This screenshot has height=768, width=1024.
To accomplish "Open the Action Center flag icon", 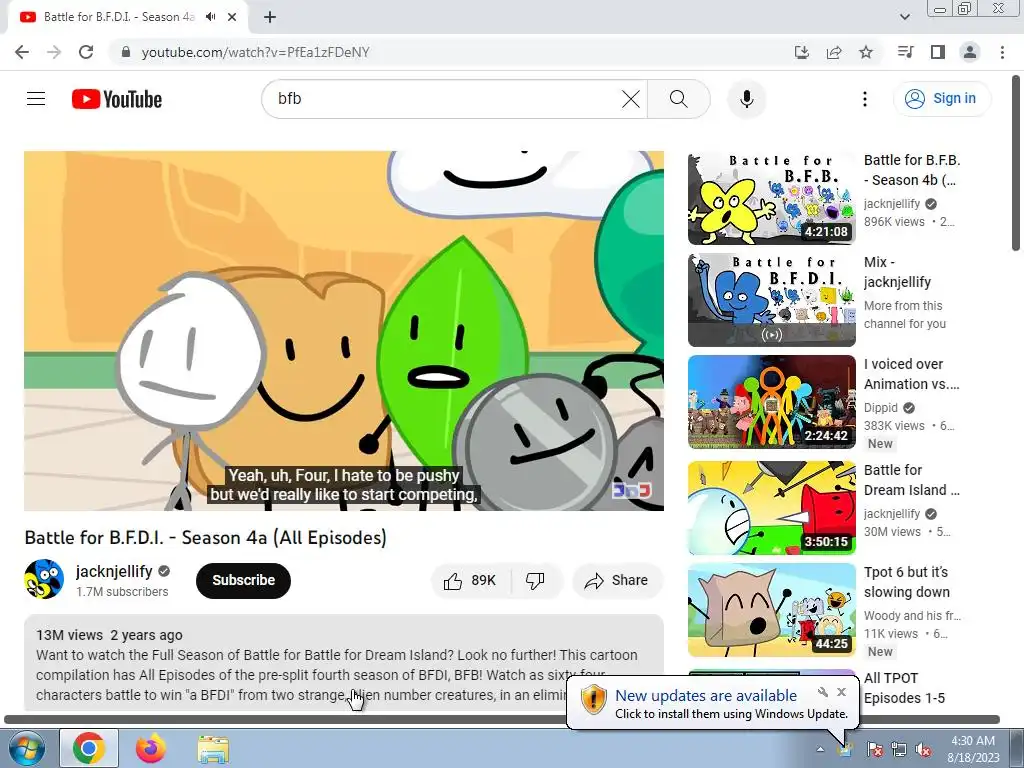I will point(874,750).
